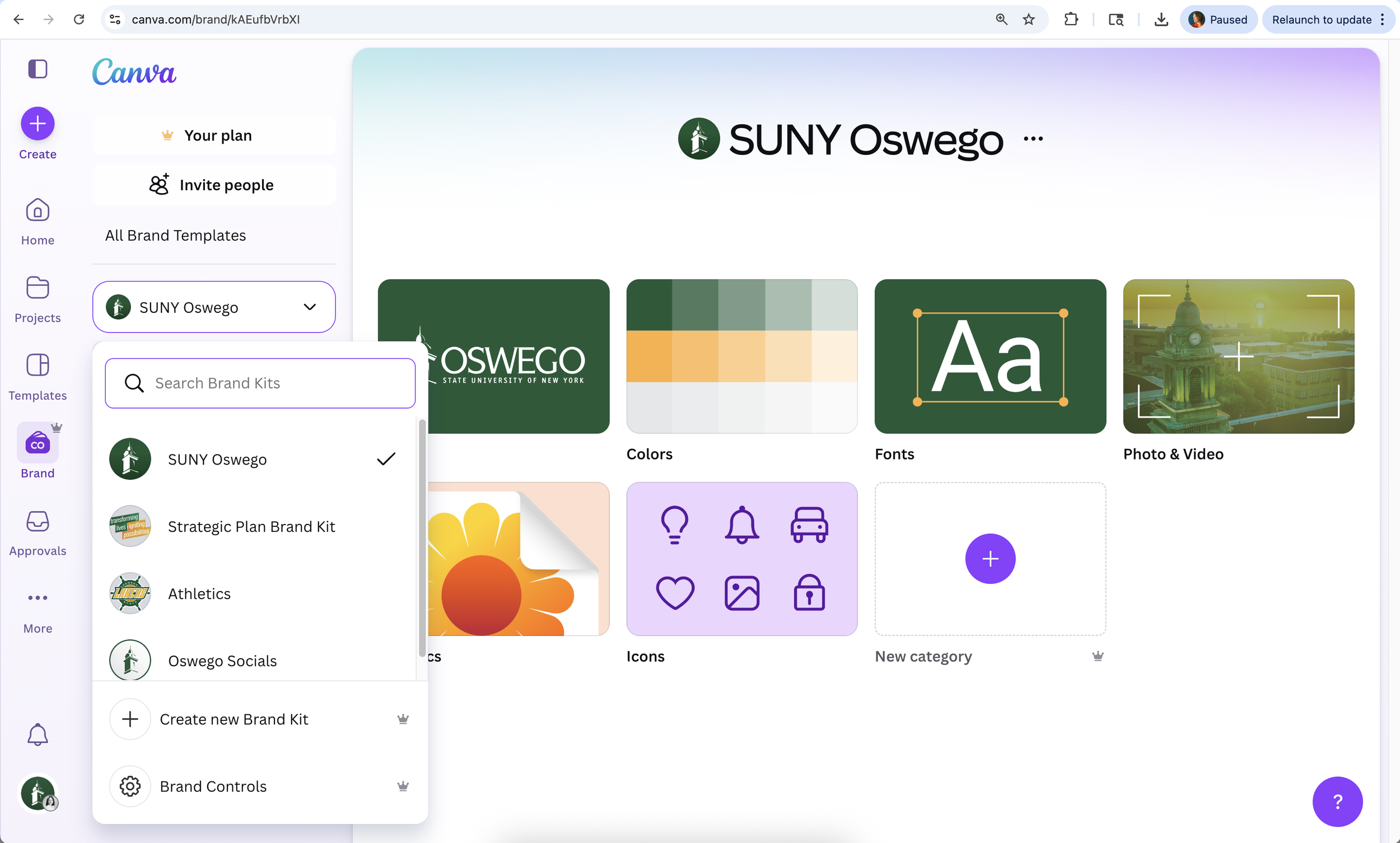Image resolution: width=1400 pixels, height=843 pixels.
Task: Click the purple Create plus icon
Action: [x=38, y=123]
